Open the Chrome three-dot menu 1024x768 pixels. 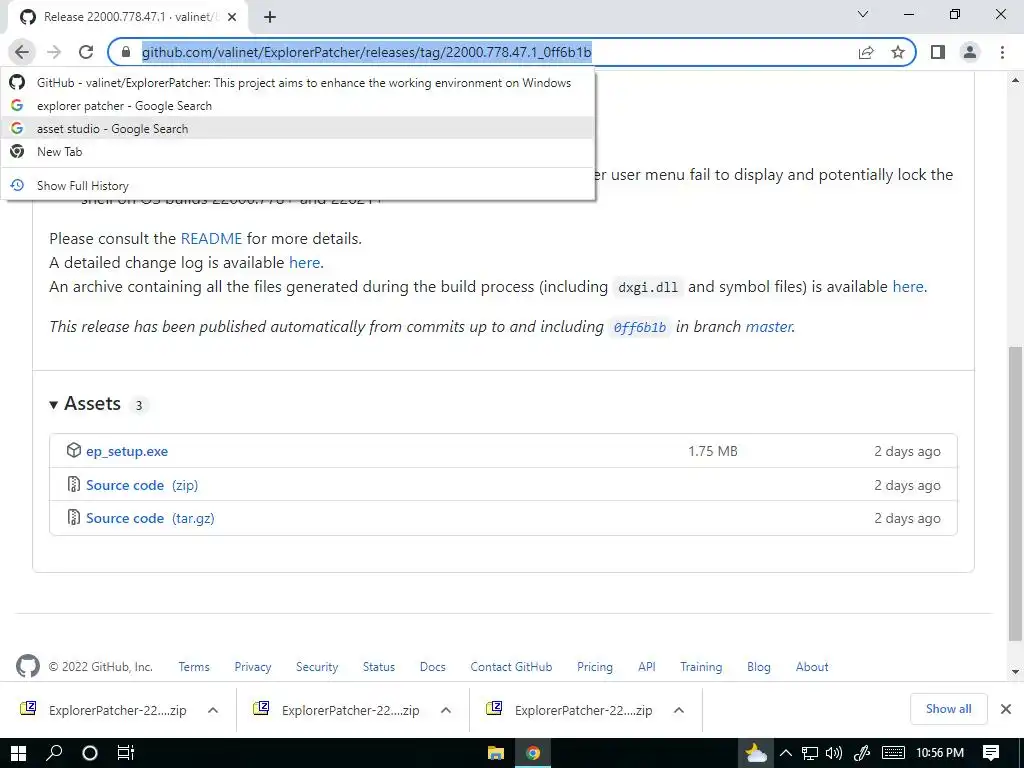coord(1002,52)
